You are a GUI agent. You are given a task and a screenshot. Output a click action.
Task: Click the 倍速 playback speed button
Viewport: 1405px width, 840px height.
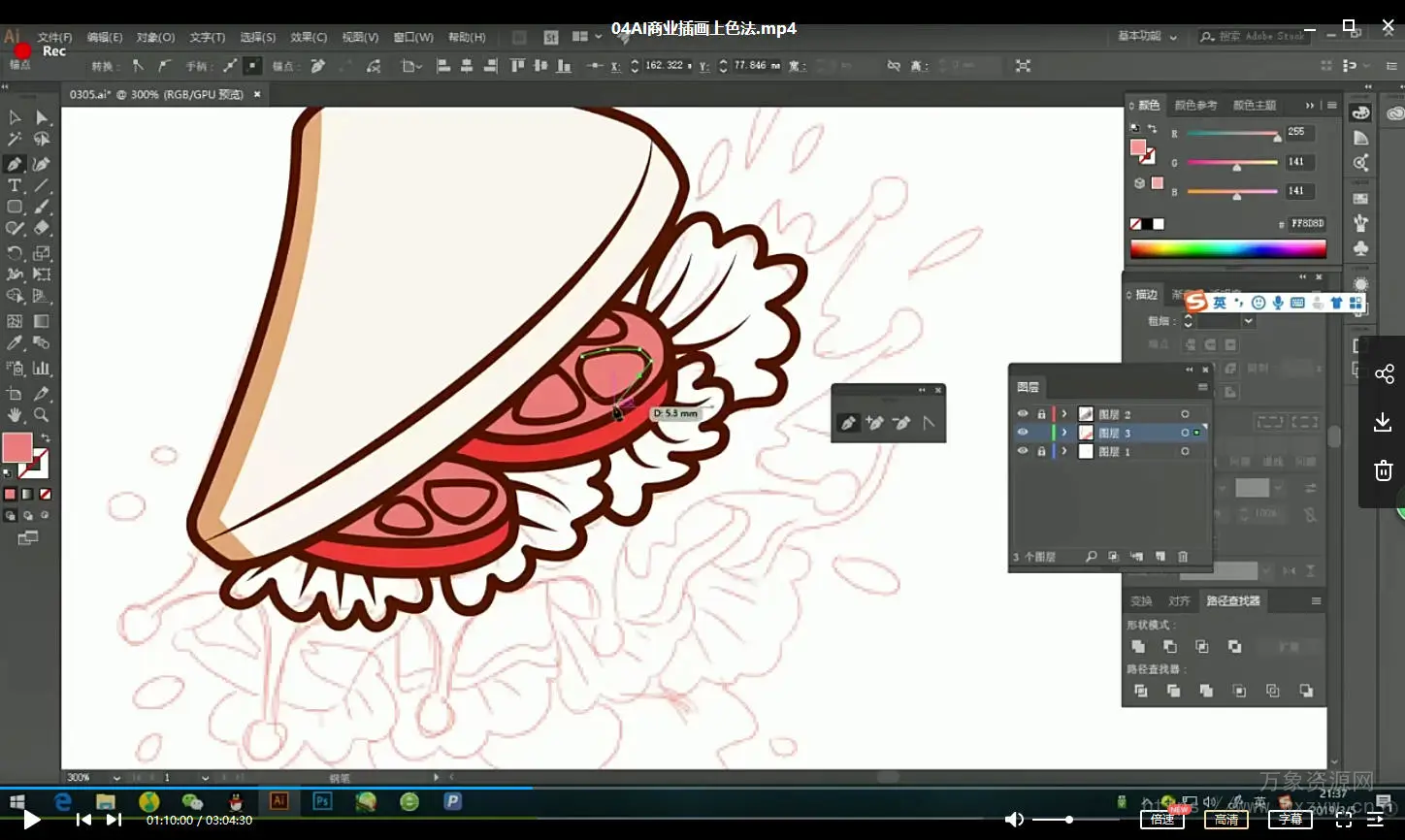click(1162, 820)
